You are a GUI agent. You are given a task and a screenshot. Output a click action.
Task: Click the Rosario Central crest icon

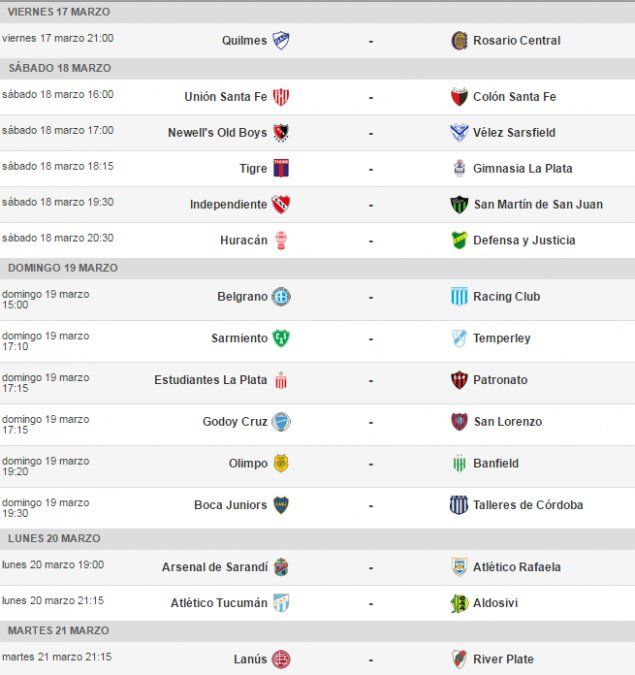459,41
